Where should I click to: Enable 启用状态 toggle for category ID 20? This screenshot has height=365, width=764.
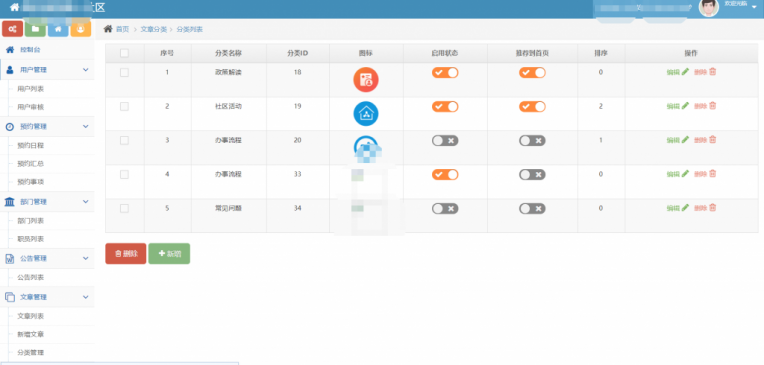[445, 141]
